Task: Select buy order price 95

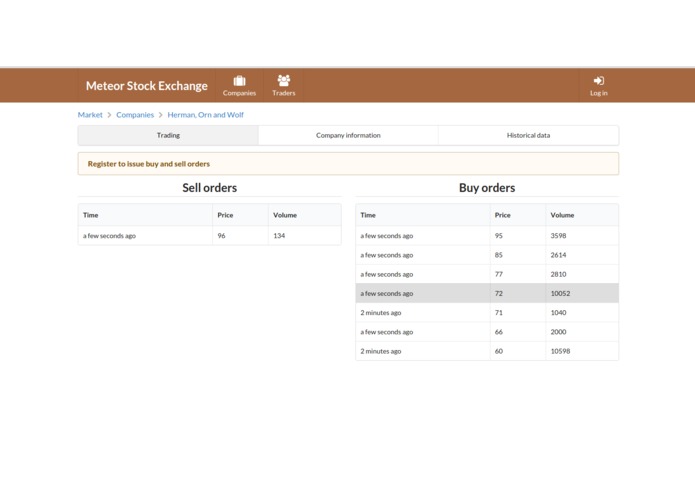Action: (518, 236)
